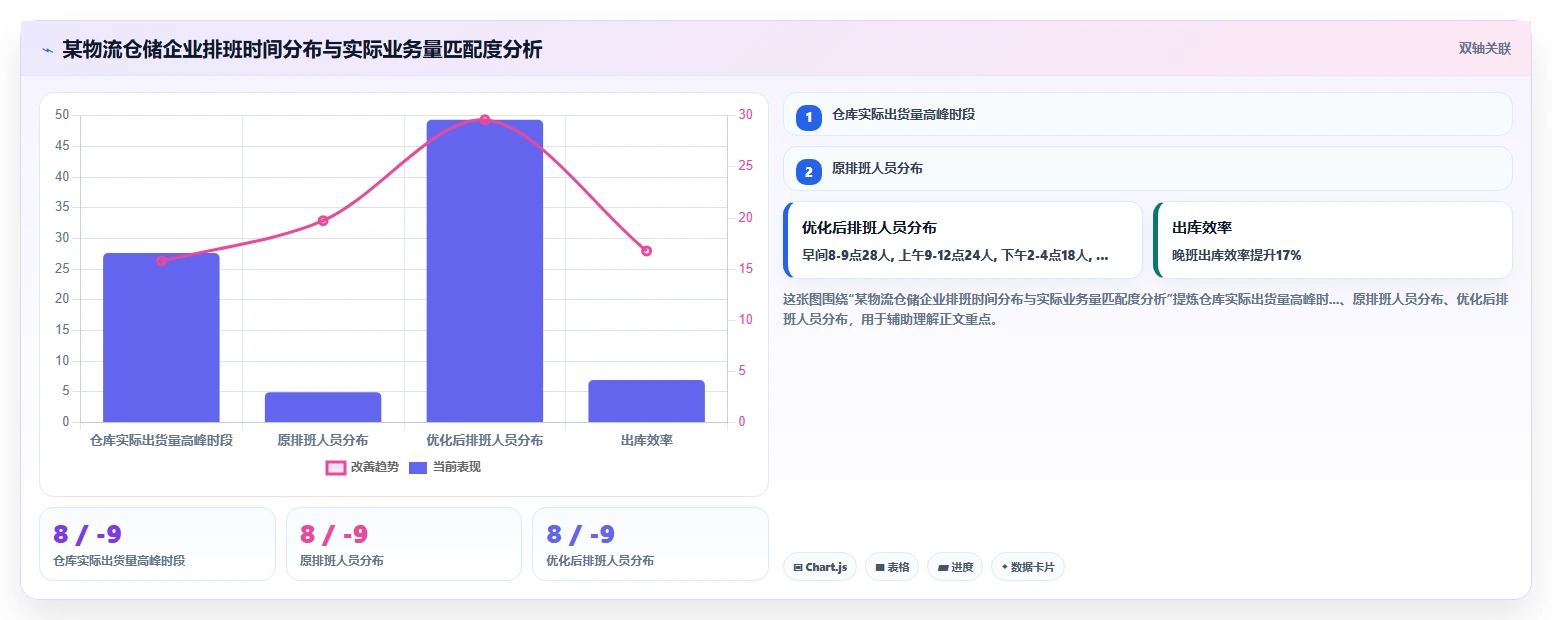Click trend line point above 出库效率
1552x620 pixels.
[x=646, y=251]
